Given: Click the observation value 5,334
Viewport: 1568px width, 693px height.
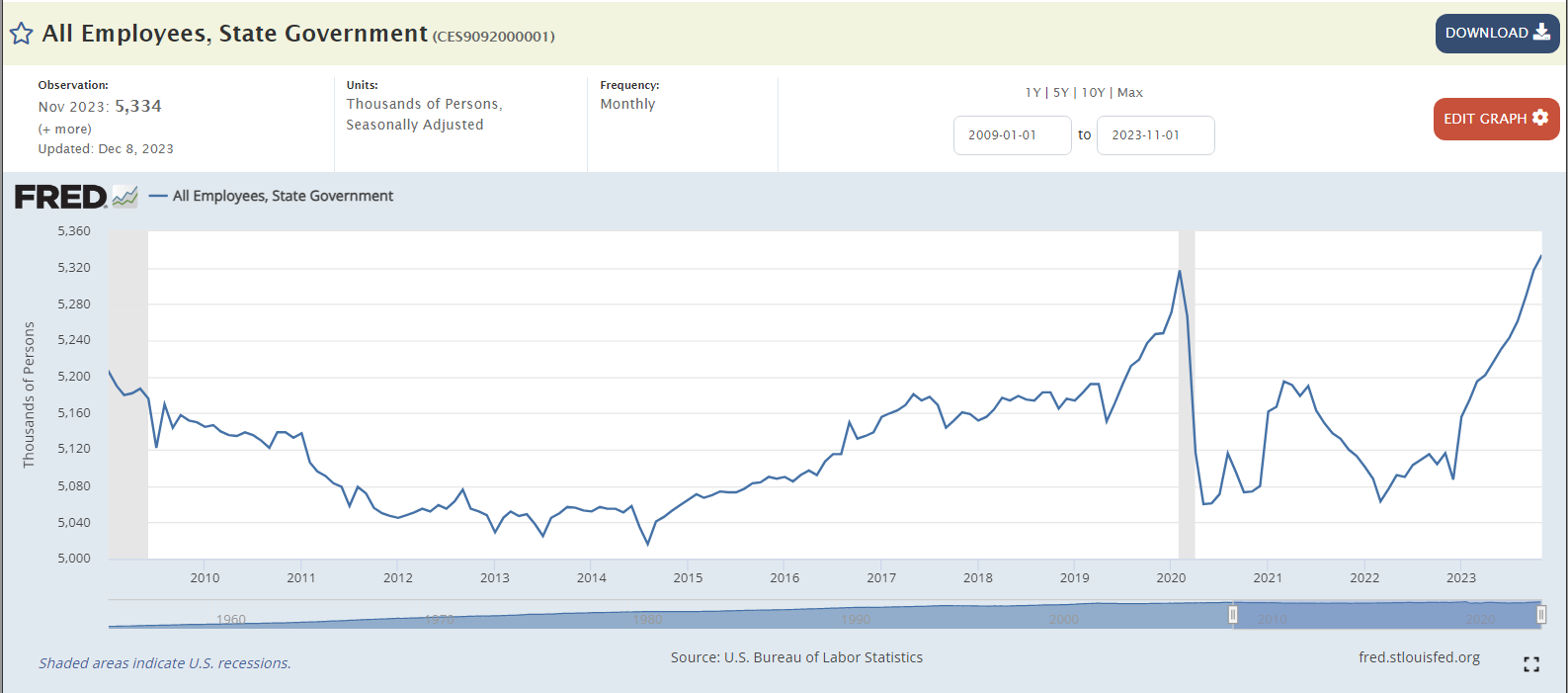Looking at the screenshot, I should [x=138, y=107].
